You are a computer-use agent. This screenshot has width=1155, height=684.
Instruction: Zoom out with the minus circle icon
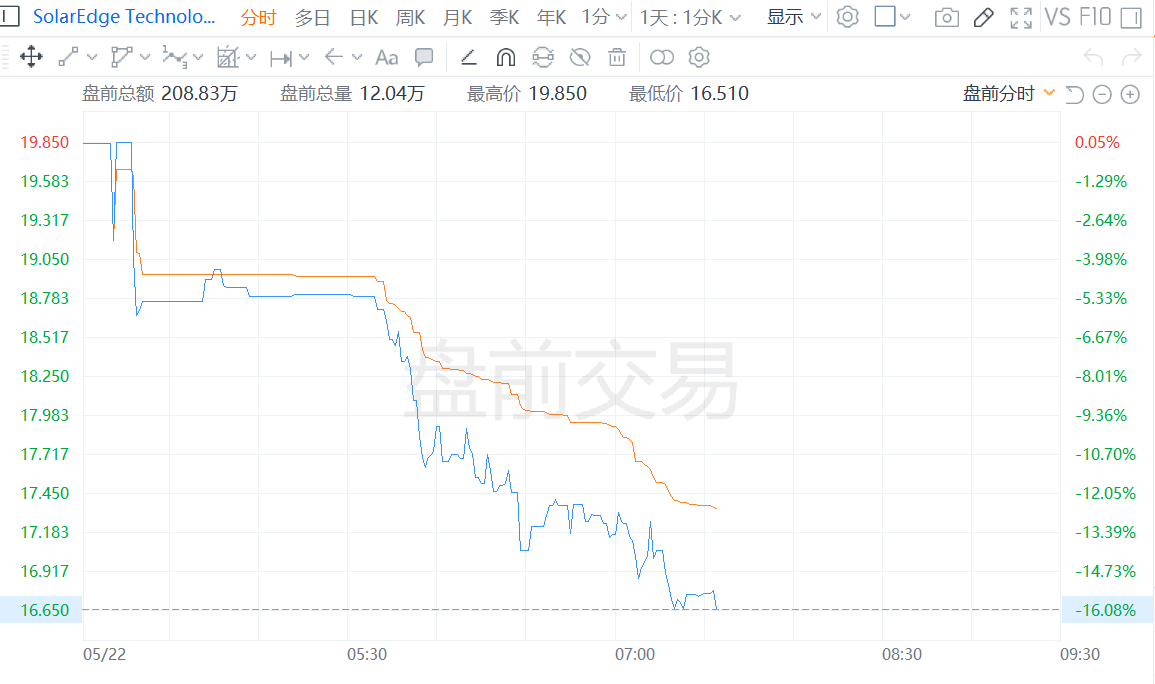pyautogui.click(x=1102, y=95)
